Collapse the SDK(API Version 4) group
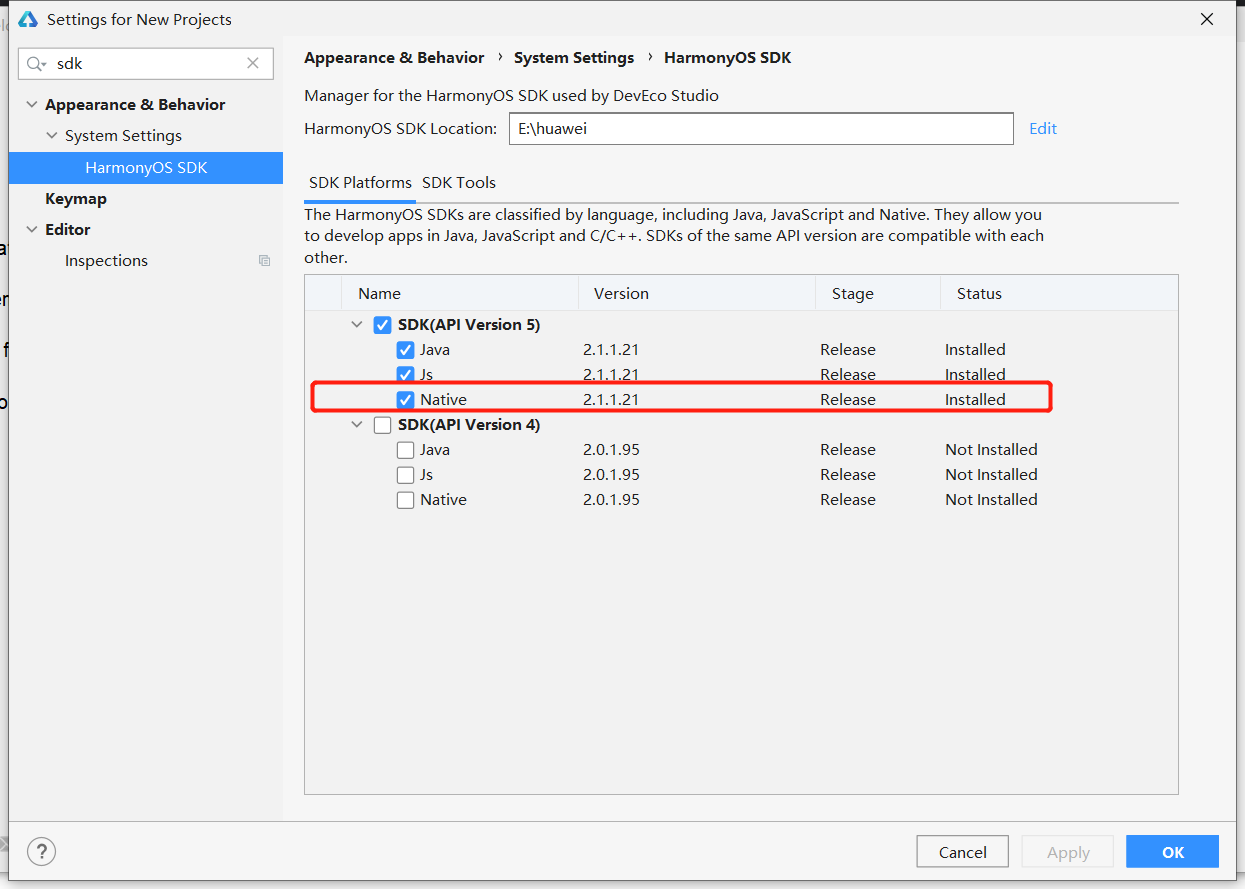The width and height of the screenshot is (1245, 889). tap(357, 425)
